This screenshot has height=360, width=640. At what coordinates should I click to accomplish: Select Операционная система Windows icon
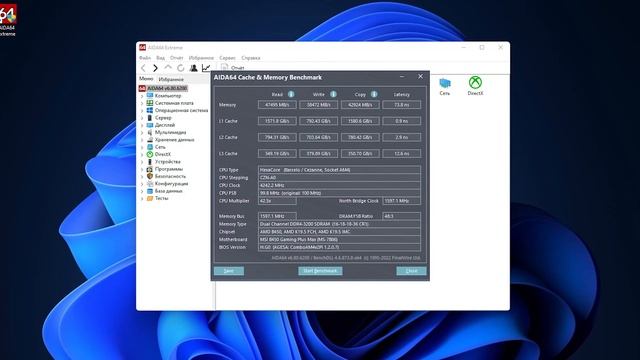pos(150,110)
